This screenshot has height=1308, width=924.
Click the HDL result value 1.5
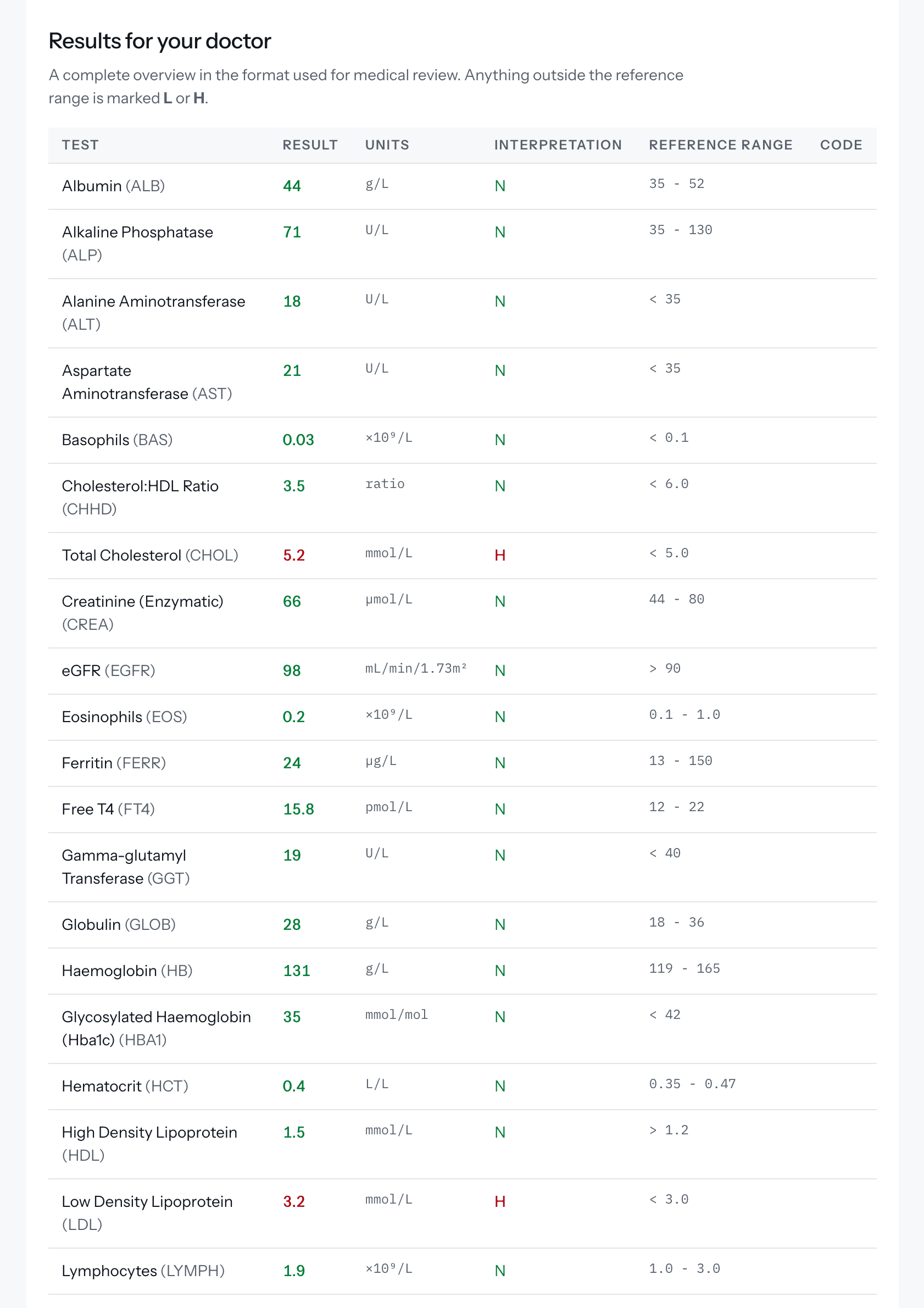294,1132
